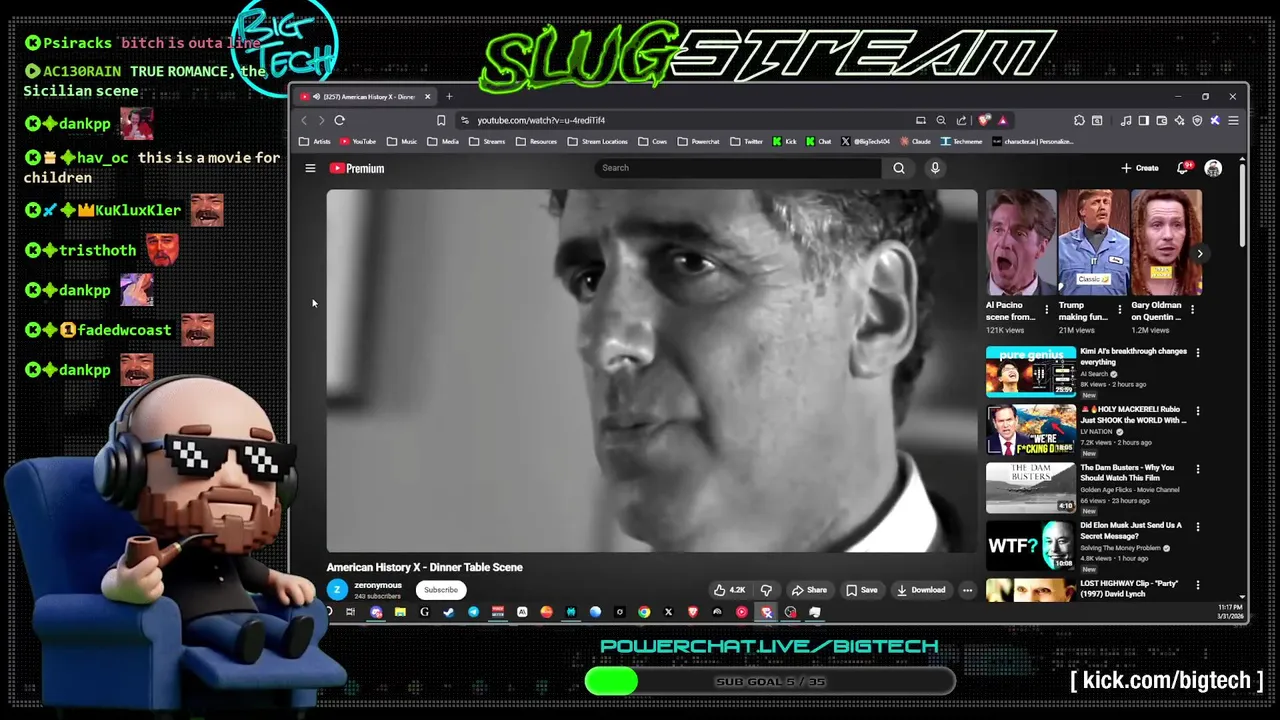Open the Techmeme bookmark
1280x720 pixels.
click(962, 142)
